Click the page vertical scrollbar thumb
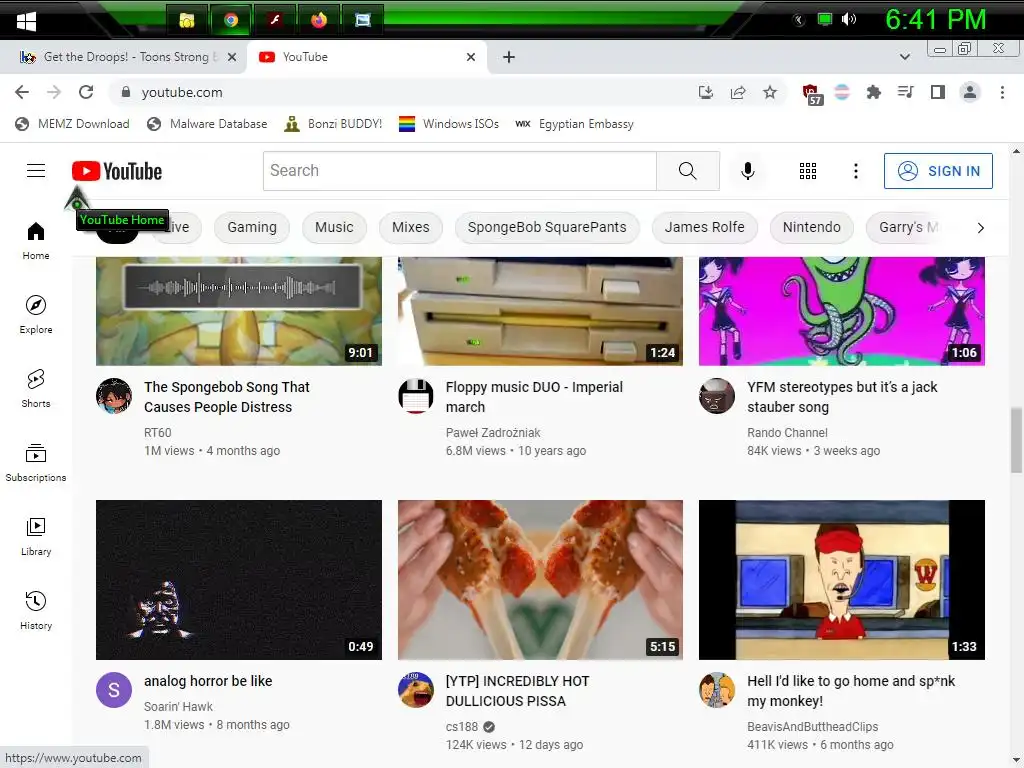 [x=1016, y=440]
